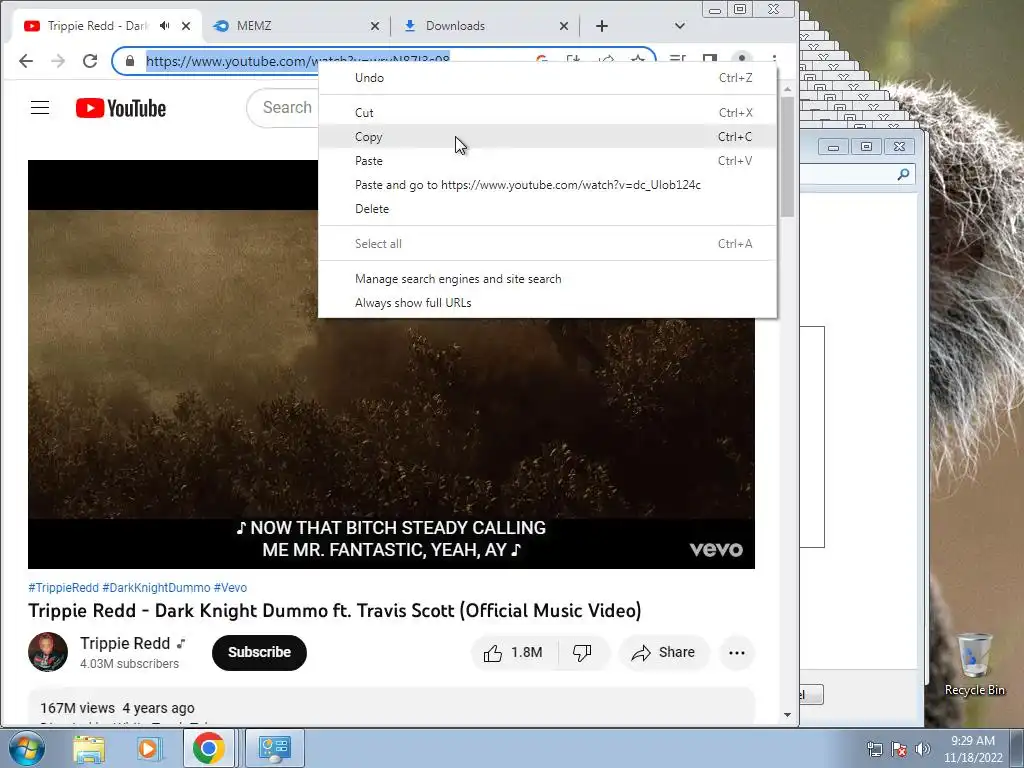Click the 167M views text

(78, 708)
